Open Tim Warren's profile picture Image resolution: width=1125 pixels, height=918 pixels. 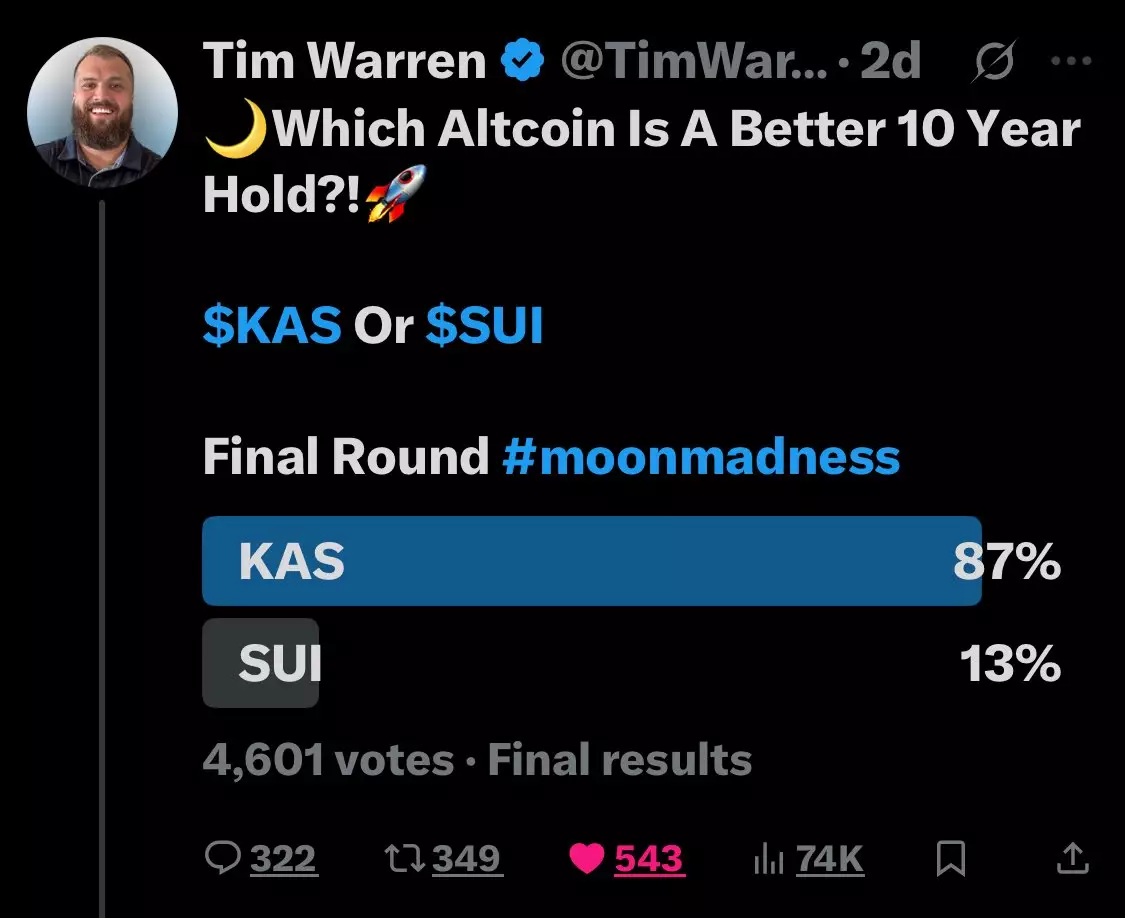(103, 112)
